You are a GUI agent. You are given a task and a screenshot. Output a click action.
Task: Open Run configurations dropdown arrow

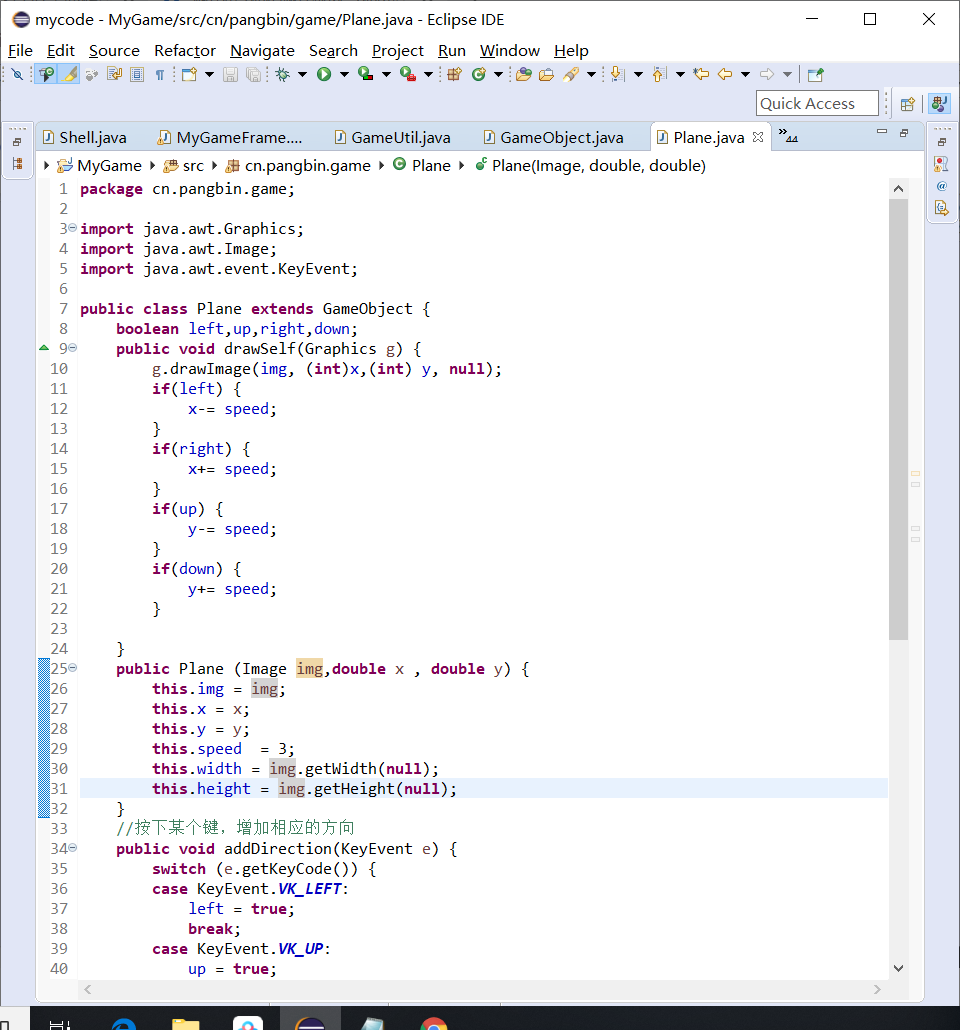[344, 74]
